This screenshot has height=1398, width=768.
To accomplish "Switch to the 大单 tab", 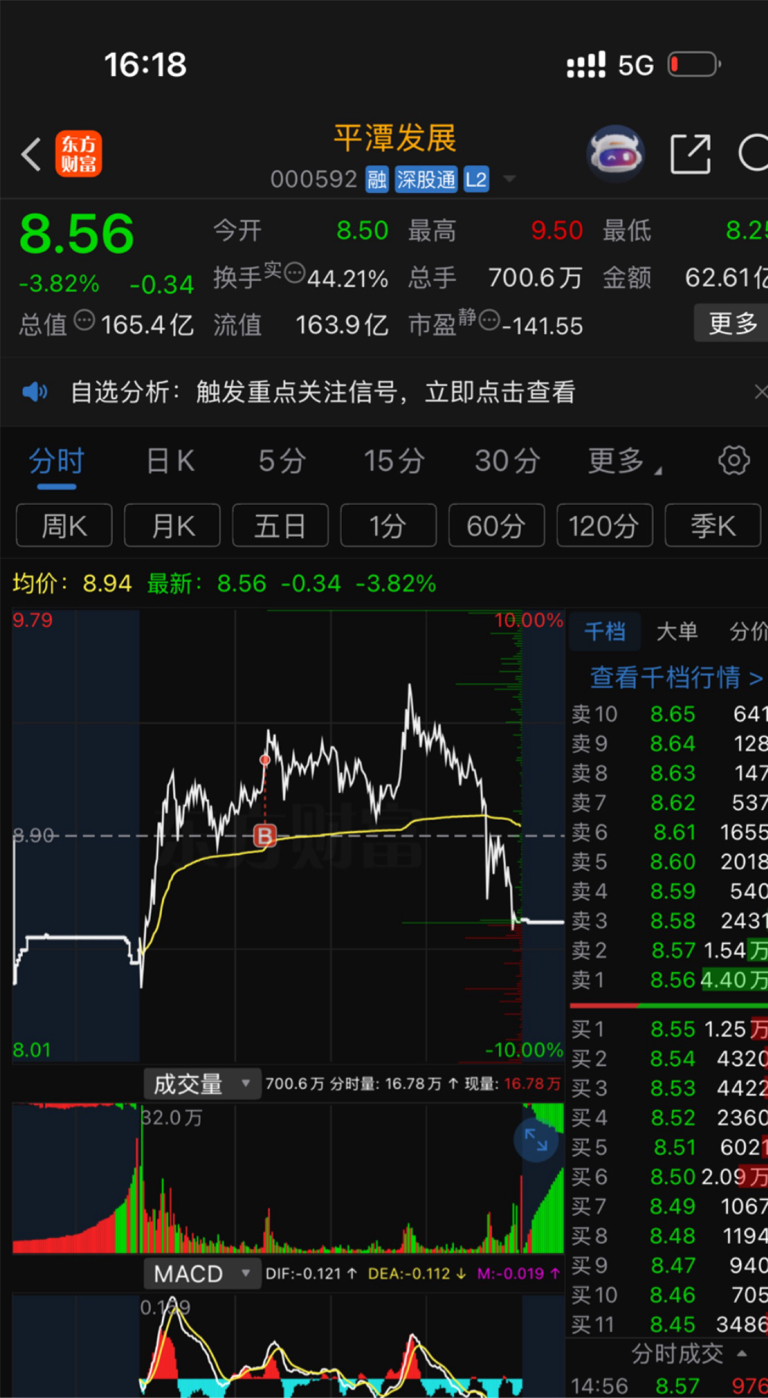I will [677, 632].
